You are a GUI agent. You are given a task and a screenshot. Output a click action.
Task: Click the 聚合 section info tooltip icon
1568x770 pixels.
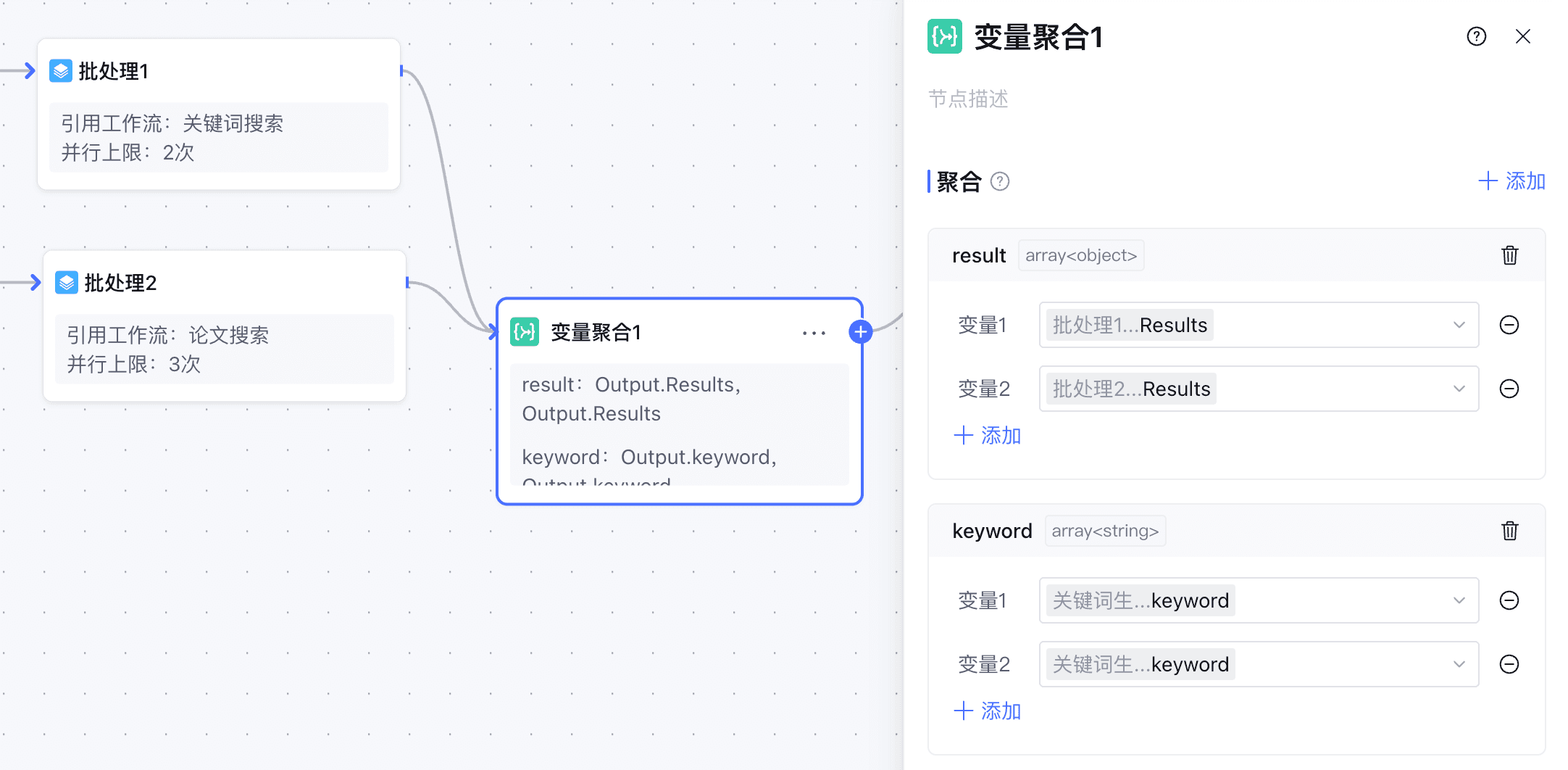click(x=1000, y=181)
